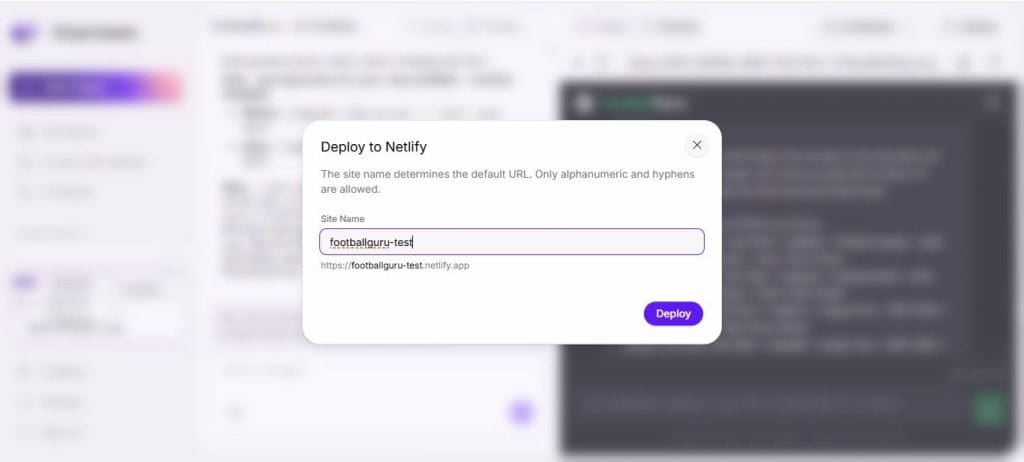
Task: Click the Deploy to Netlify heading
Action: point(374,147)
